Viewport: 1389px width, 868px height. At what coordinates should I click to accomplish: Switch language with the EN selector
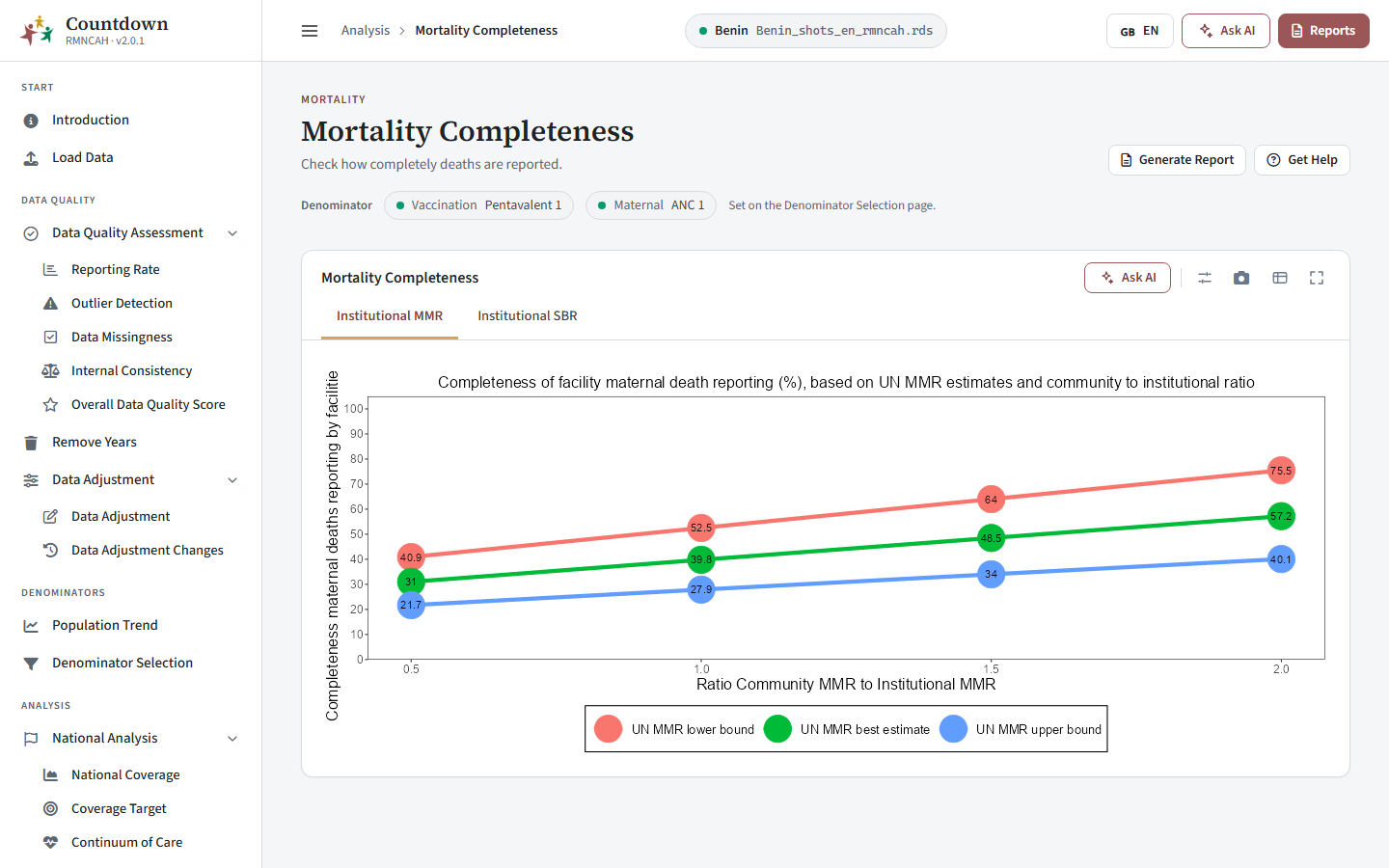(1139, 31)
